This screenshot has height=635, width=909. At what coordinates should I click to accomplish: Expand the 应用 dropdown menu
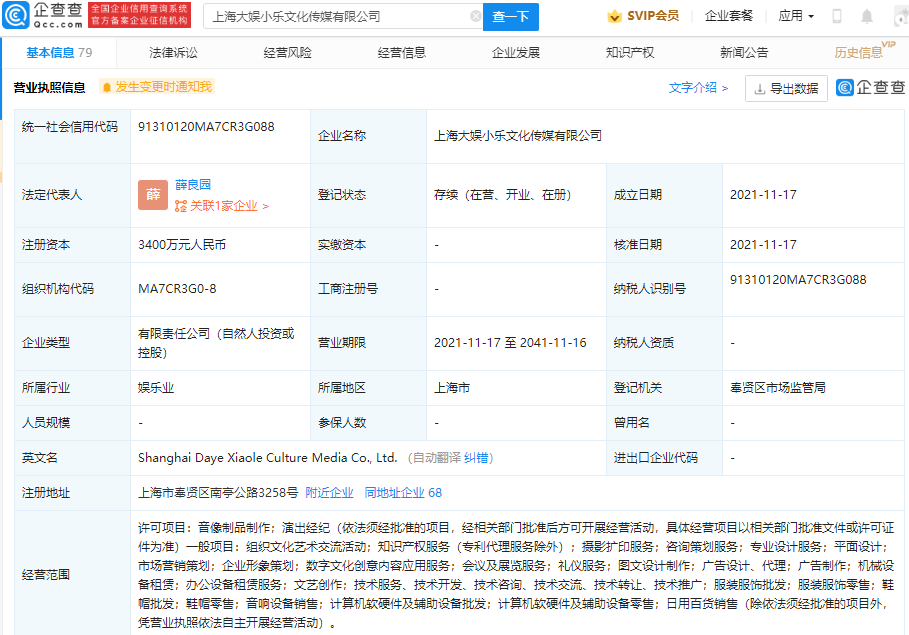[x=796, y=16]
